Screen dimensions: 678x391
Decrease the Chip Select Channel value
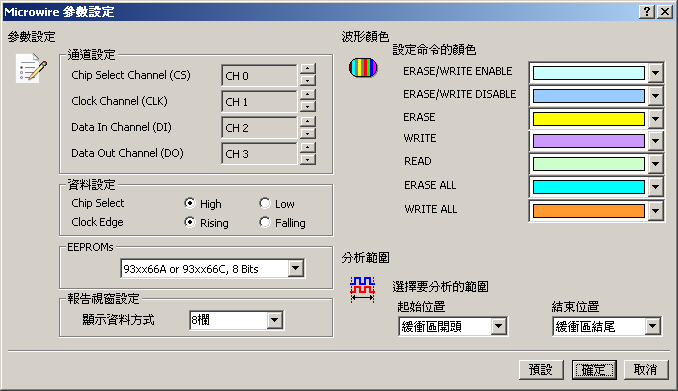click(x=307, y=80)
